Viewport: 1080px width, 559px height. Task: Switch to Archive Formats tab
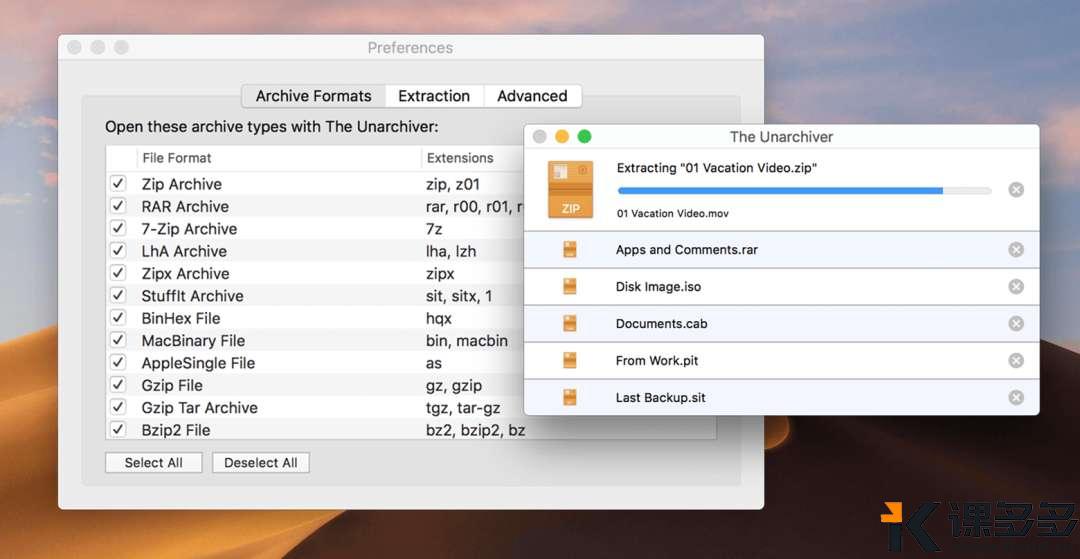click(313, 96)
